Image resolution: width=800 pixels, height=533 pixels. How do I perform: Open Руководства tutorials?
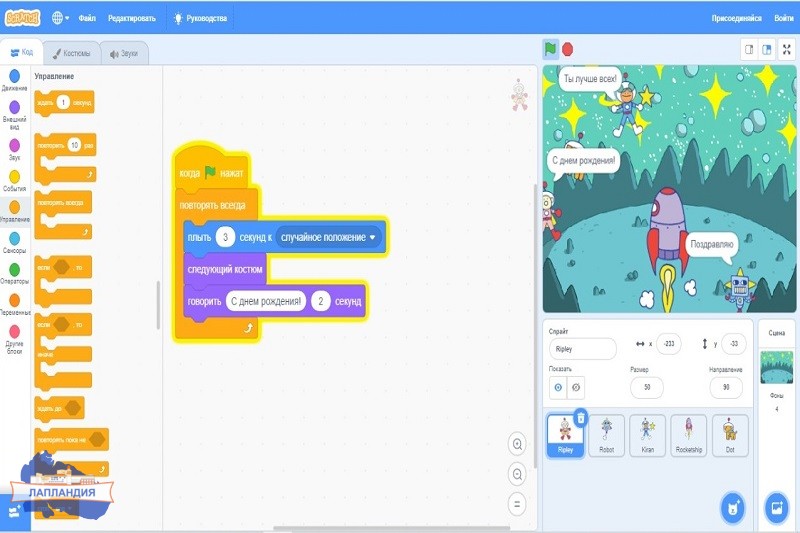coord(200,18)
